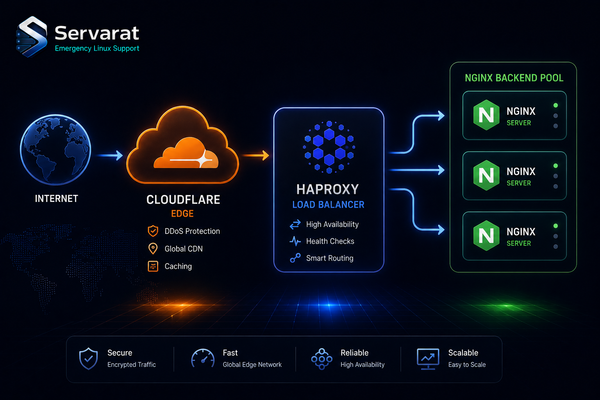
Task: Click the DDoS Protection text
Action: (x=192, y=231)
